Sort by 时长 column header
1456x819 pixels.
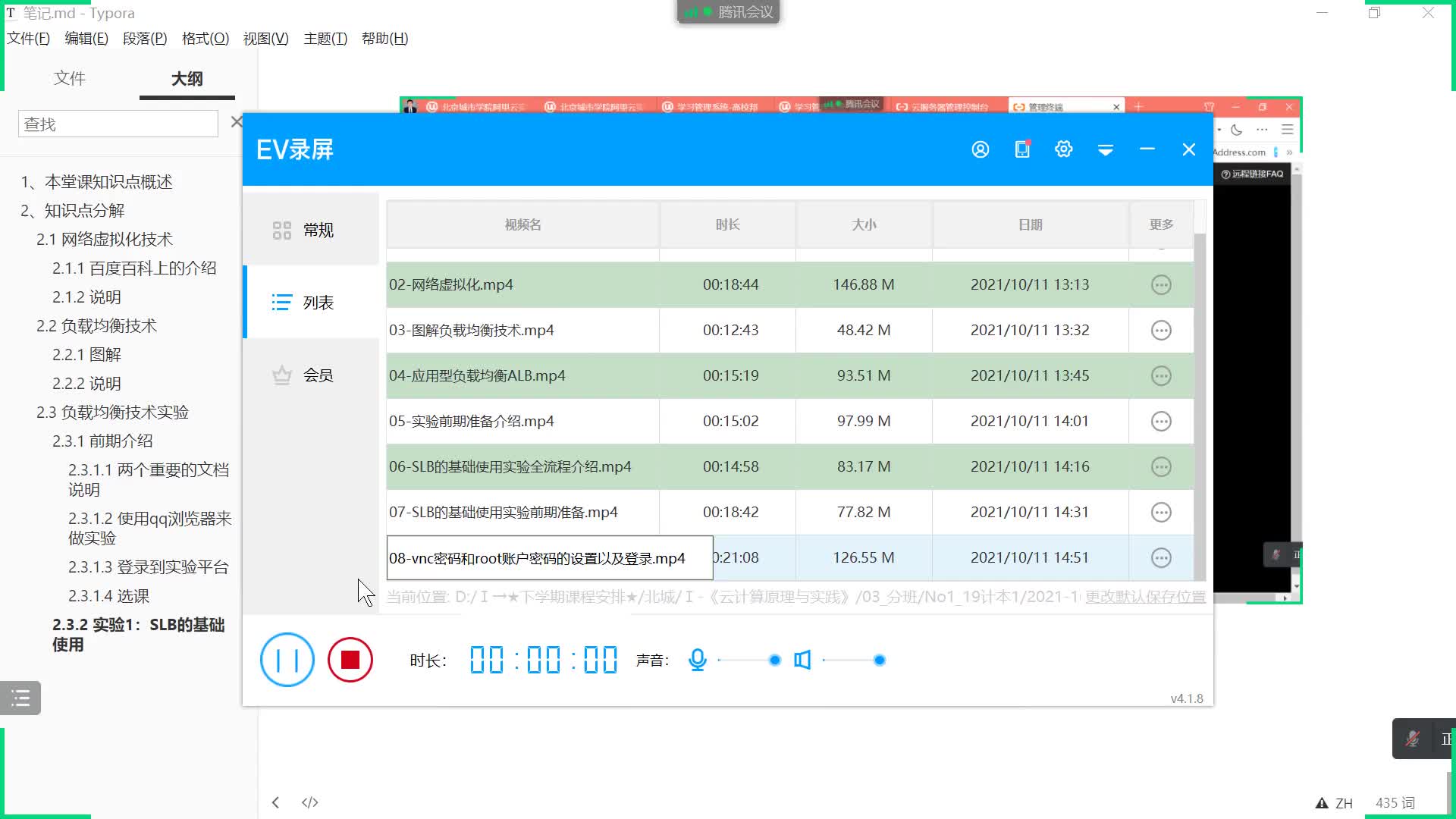[x=727, y=224]
